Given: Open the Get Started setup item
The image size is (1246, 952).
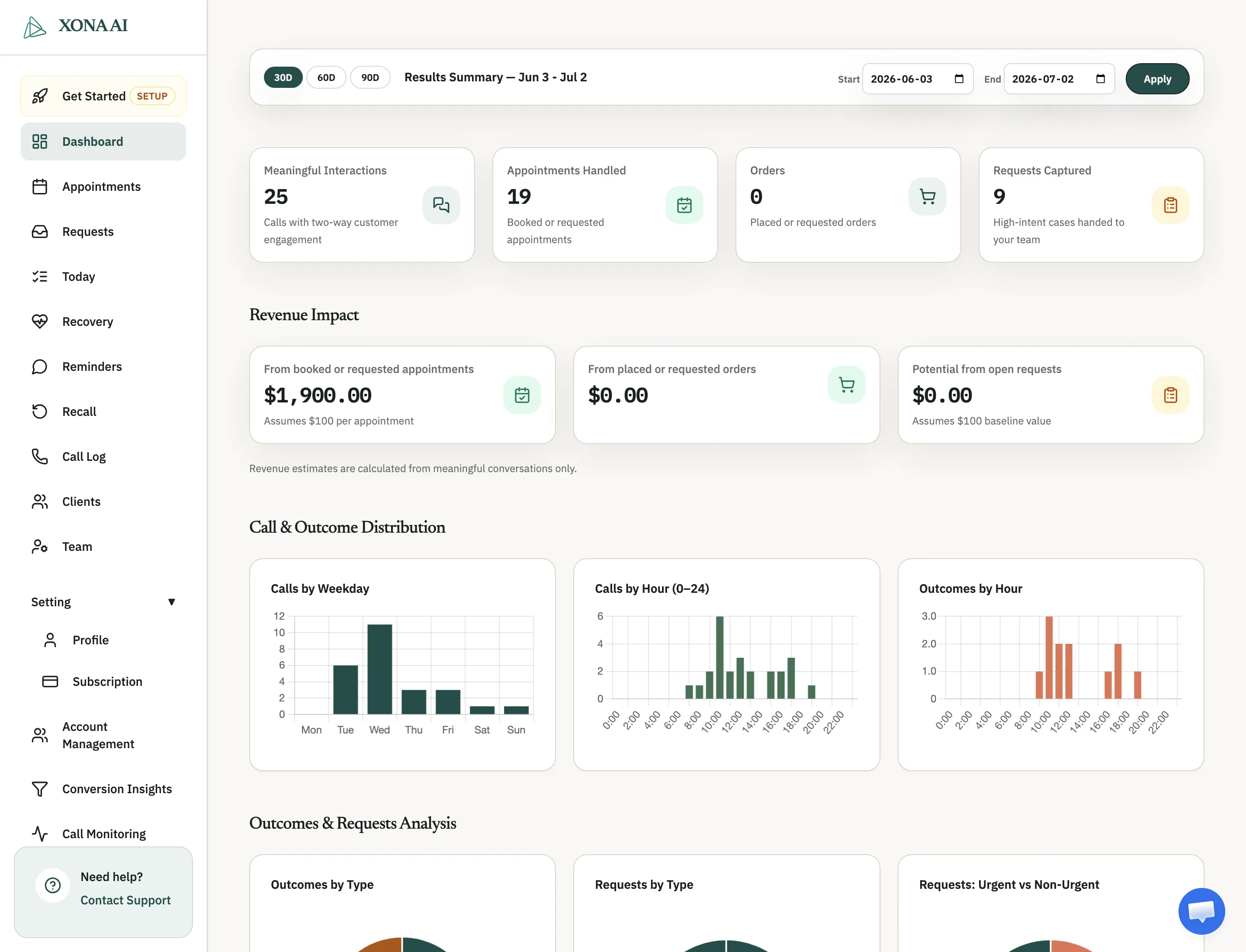Looking at the screenshot, I should [103, 96].
